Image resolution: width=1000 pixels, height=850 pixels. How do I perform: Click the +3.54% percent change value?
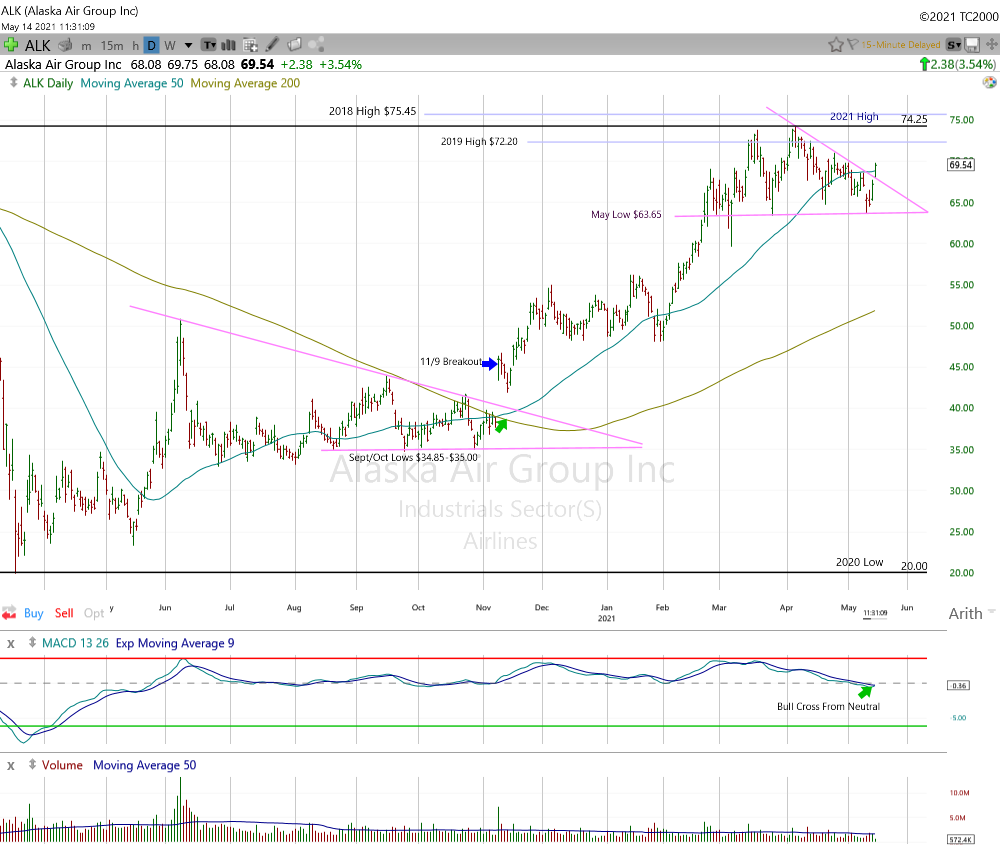[341, 64]
